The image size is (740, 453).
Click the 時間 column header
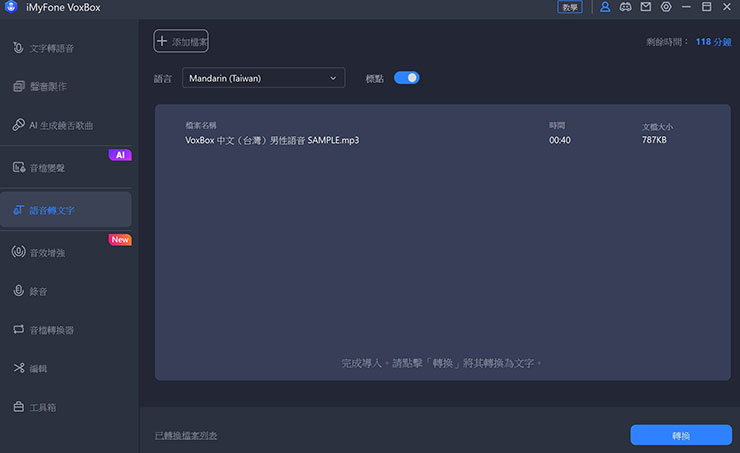557,125
